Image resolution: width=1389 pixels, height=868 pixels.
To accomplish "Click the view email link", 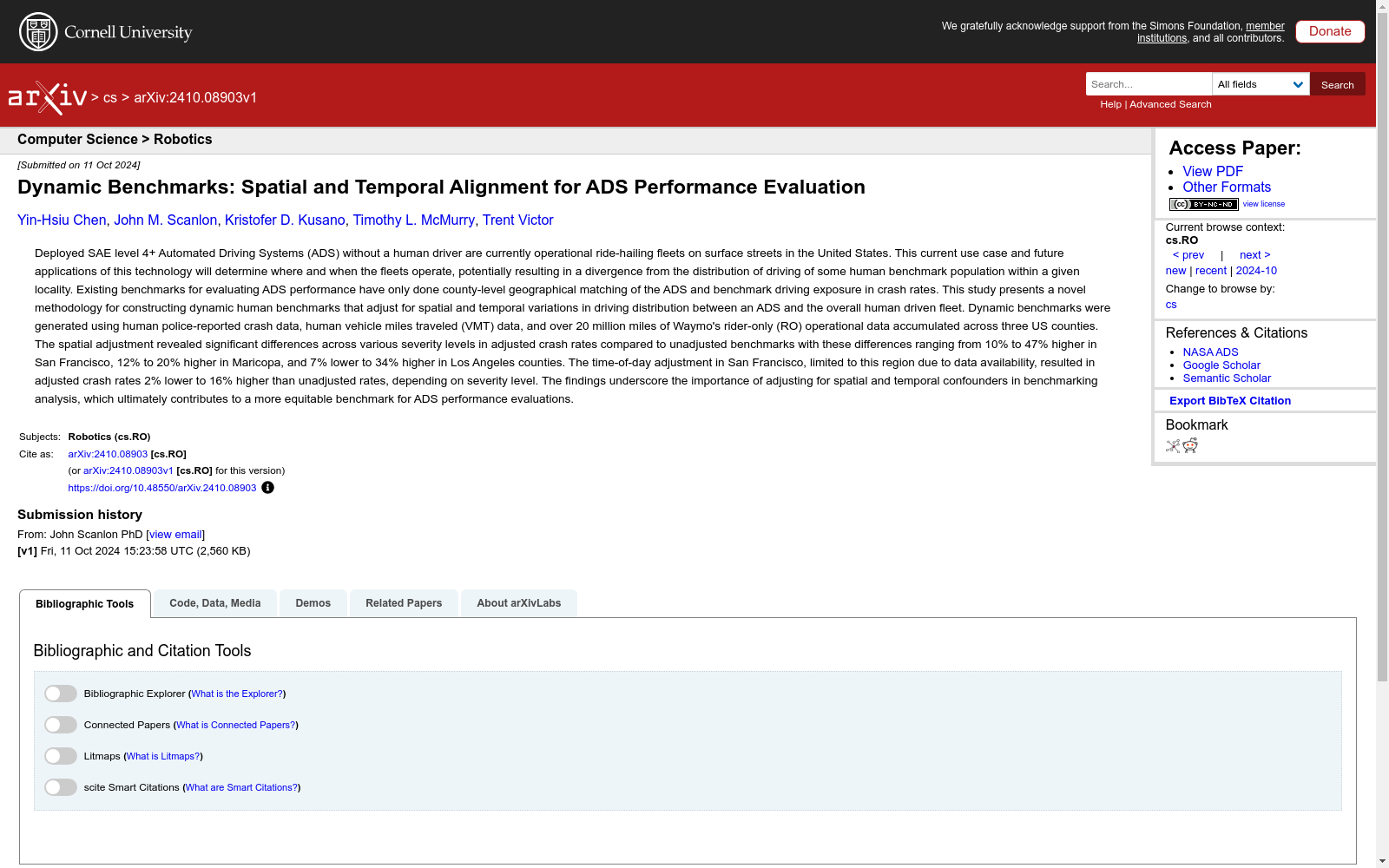I will pyautogui.click(x=175, y=535).
